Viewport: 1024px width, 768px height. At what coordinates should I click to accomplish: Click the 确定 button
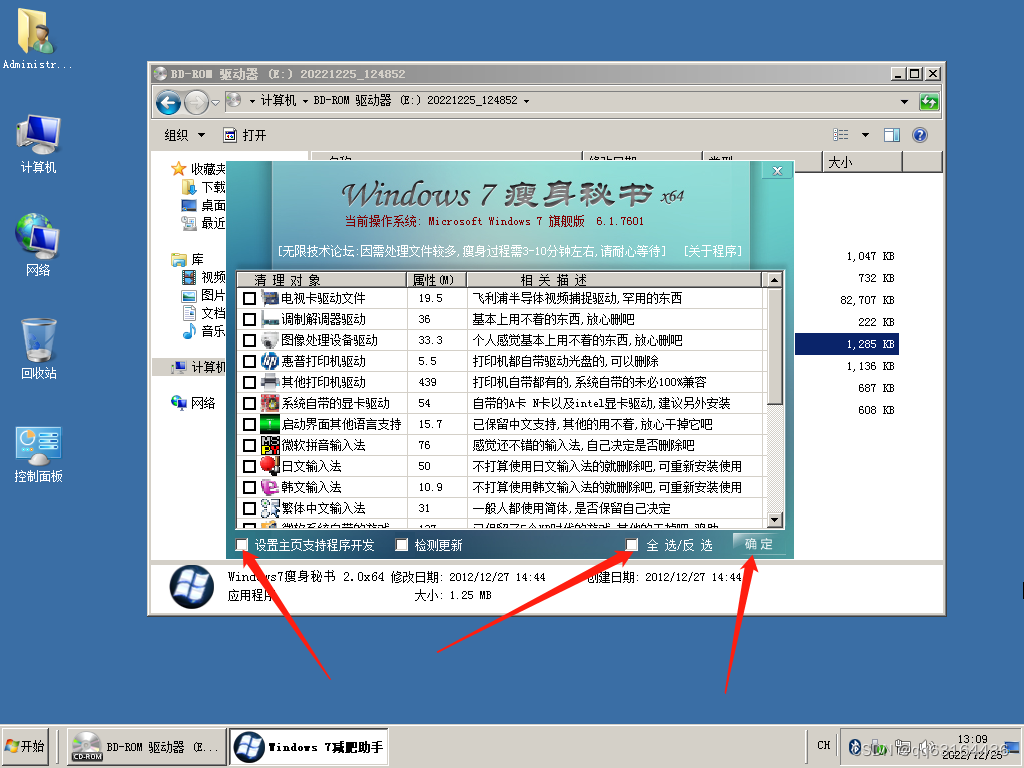[x=758, y=544]
